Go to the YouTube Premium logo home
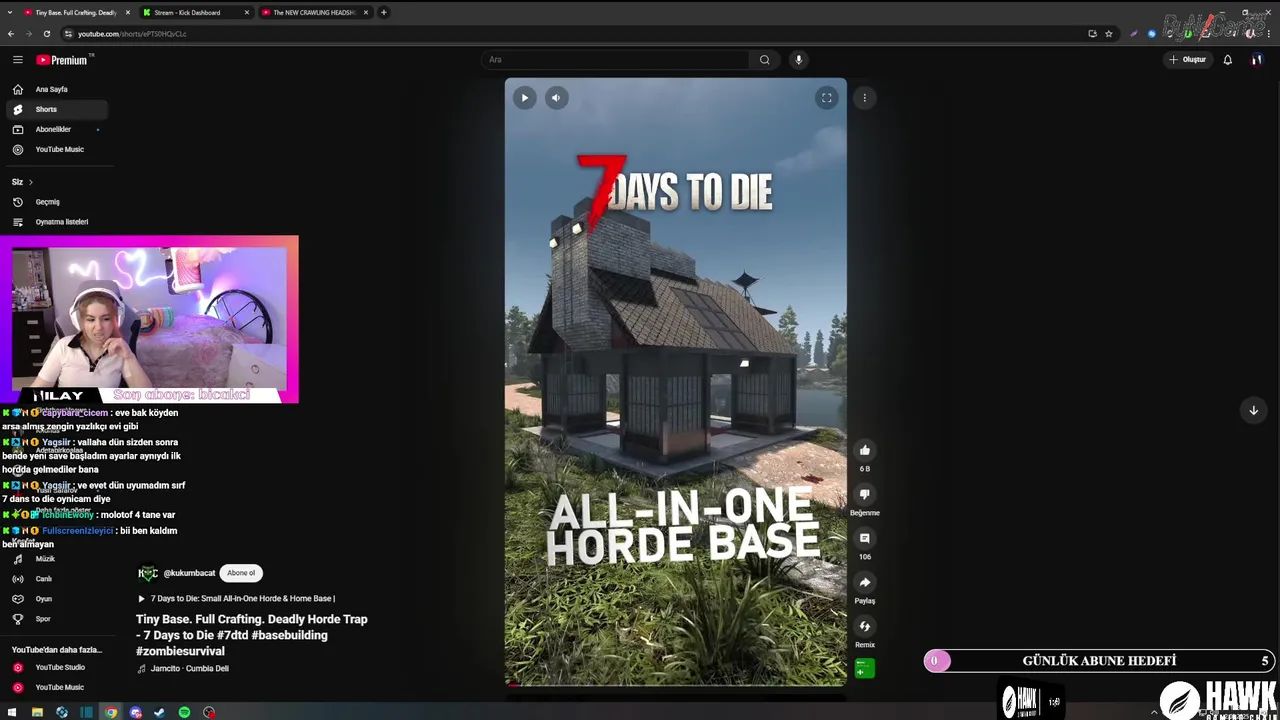 [62, 60]
